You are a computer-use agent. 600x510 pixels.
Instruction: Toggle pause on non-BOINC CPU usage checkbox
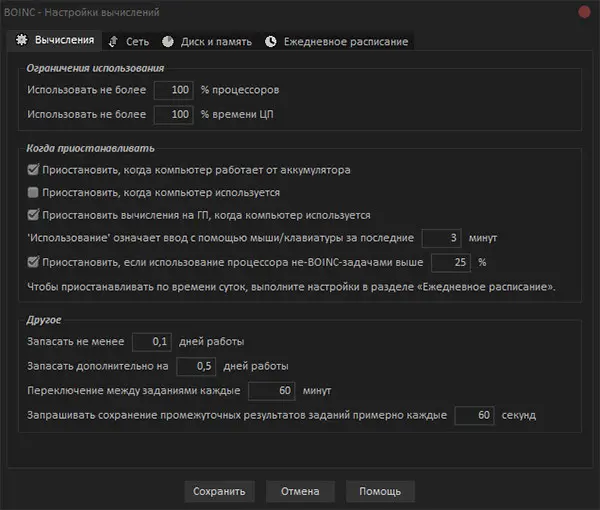[x=33, y=263]
